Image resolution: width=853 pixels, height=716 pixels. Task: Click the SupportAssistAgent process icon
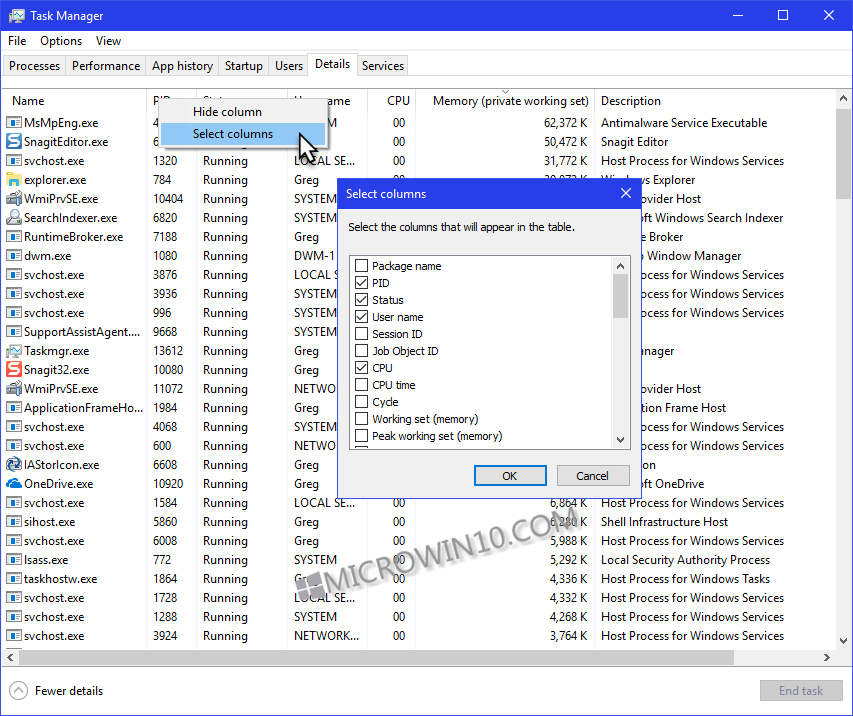(x=14, y=332)
